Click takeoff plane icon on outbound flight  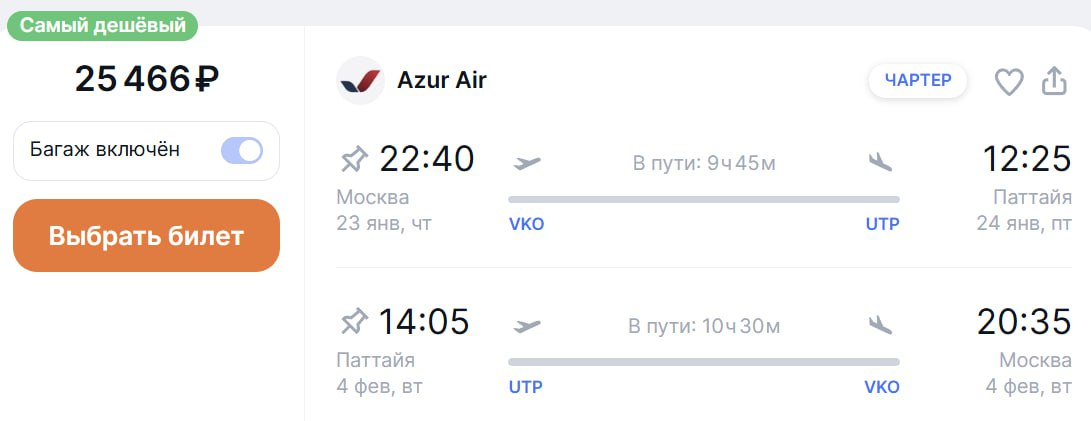point(526,162)
